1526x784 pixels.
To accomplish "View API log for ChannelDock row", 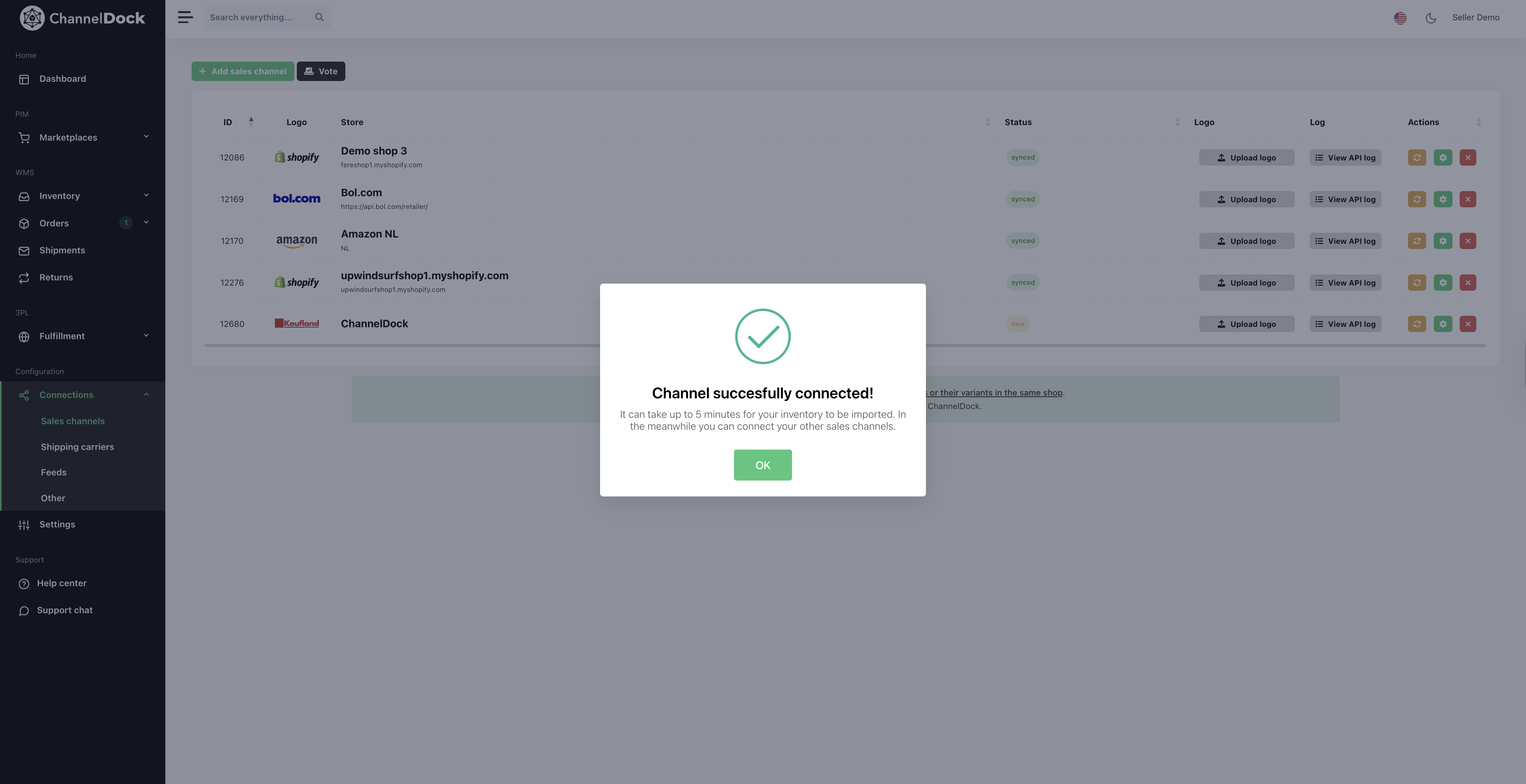I will point(1345,324).
